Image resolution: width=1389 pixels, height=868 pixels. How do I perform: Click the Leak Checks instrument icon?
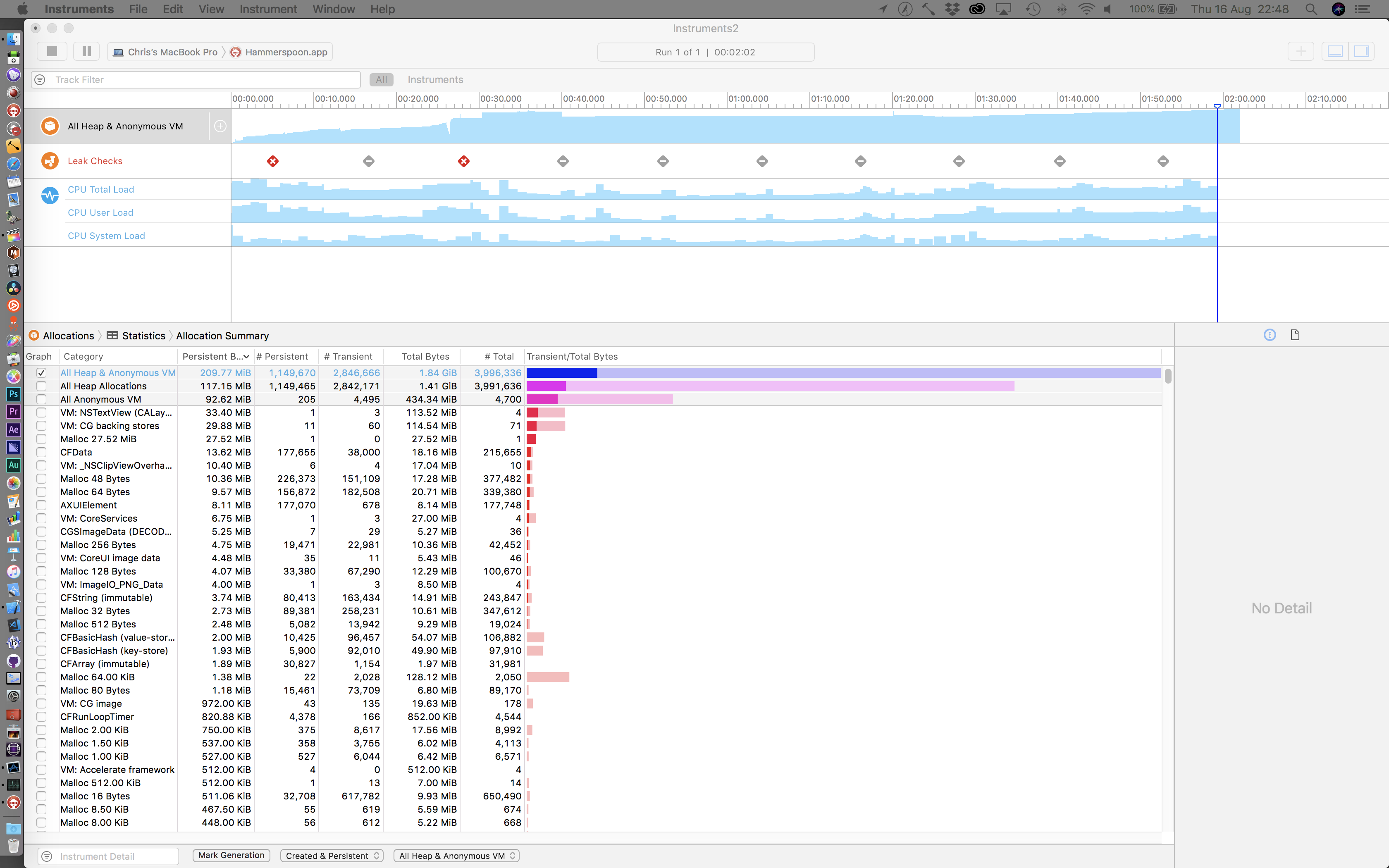click(50, 161)
